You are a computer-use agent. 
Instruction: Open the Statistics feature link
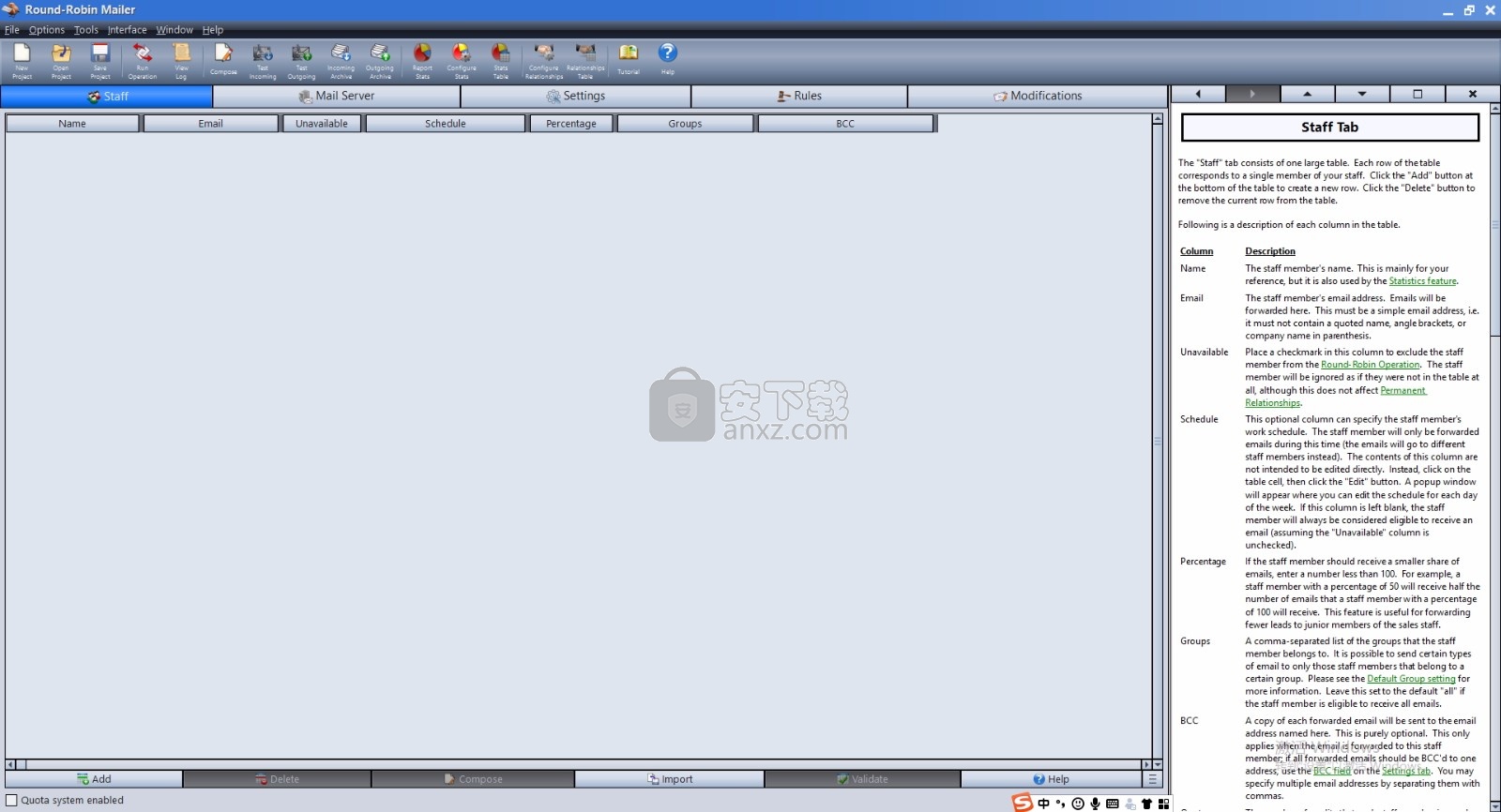[1423, 281]
